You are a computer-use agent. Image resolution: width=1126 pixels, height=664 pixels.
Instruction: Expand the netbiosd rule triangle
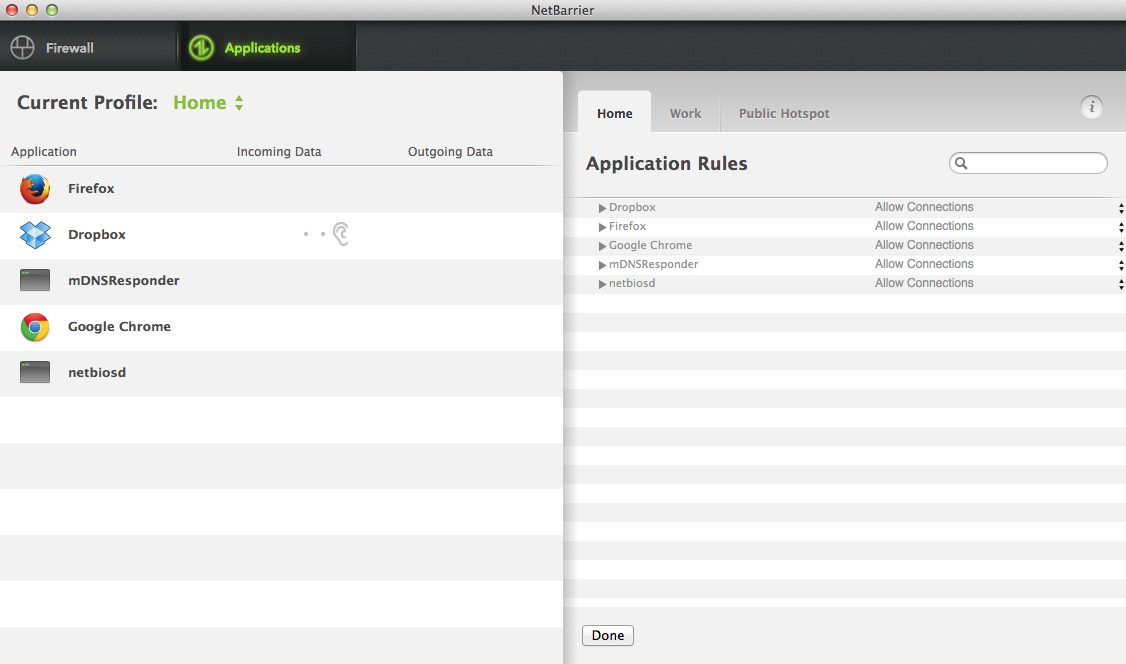coord(602,284)
